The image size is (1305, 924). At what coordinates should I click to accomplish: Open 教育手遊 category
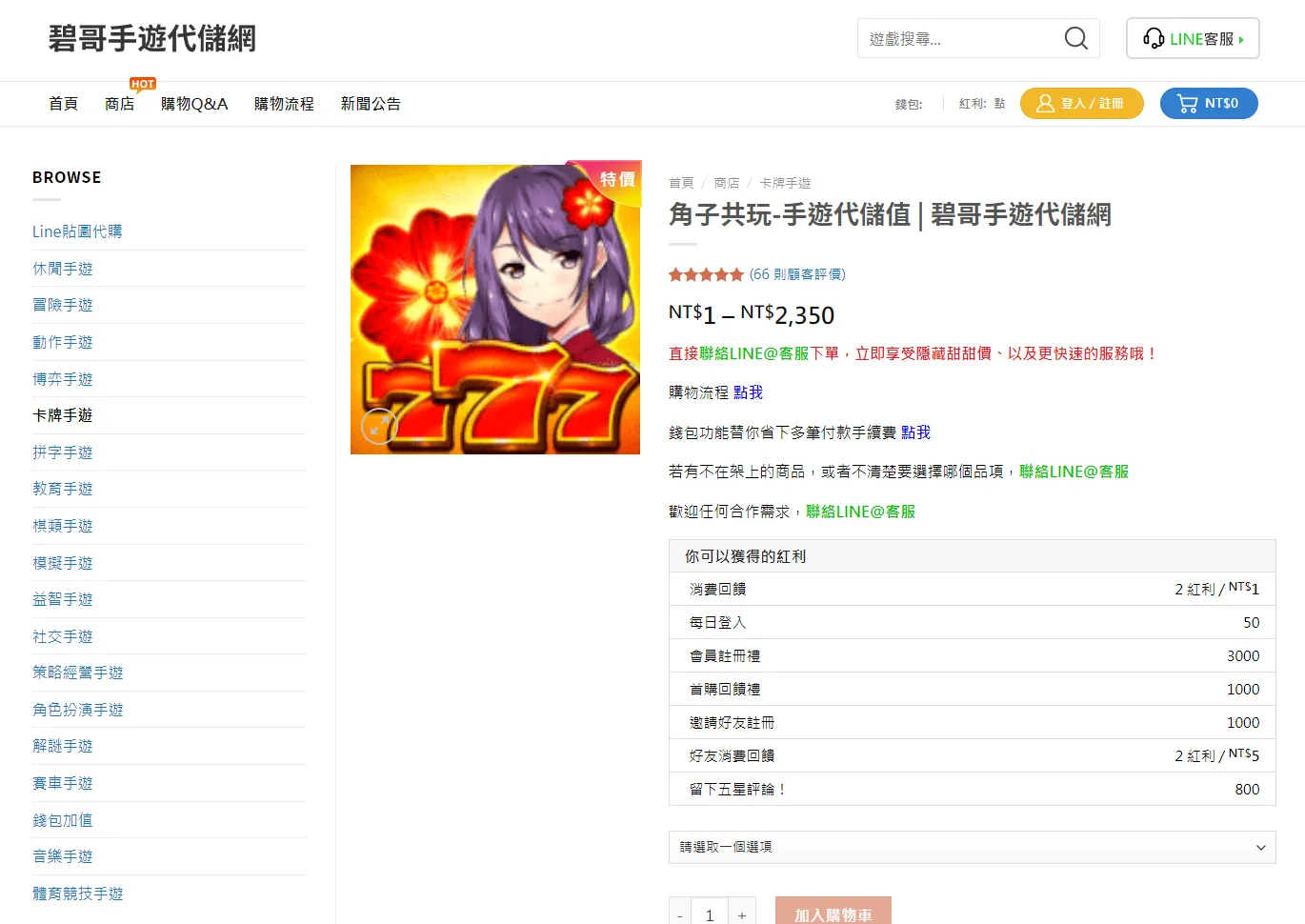click(x=63, y=489)
